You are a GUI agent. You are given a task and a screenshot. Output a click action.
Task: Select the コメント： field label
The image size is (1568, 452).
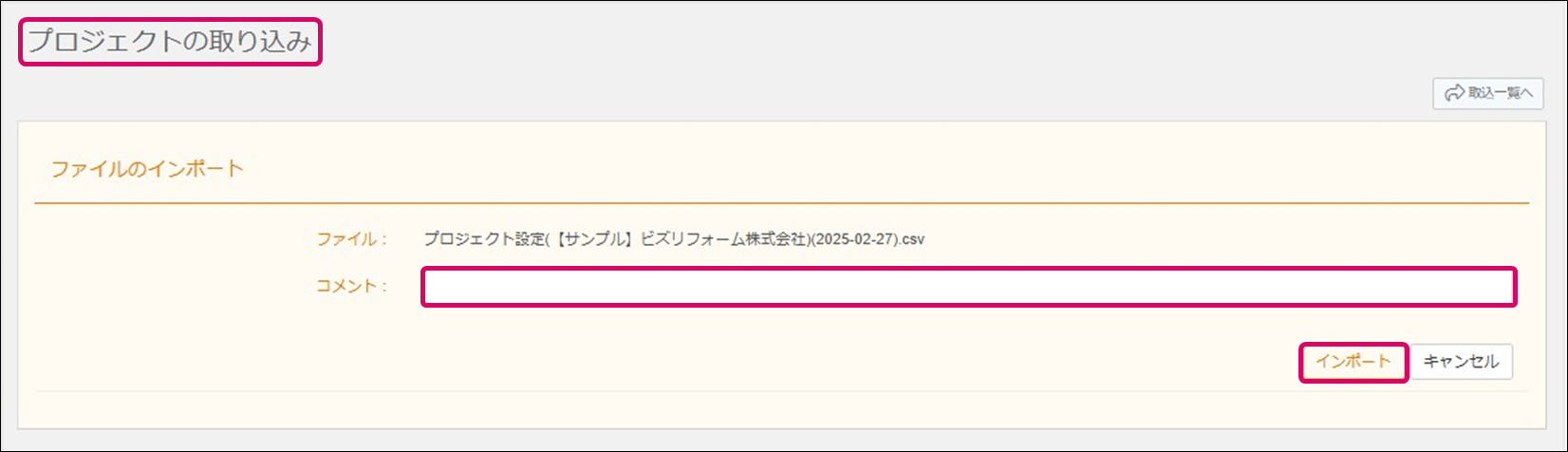pyautogui.click(x=351, y=286)
